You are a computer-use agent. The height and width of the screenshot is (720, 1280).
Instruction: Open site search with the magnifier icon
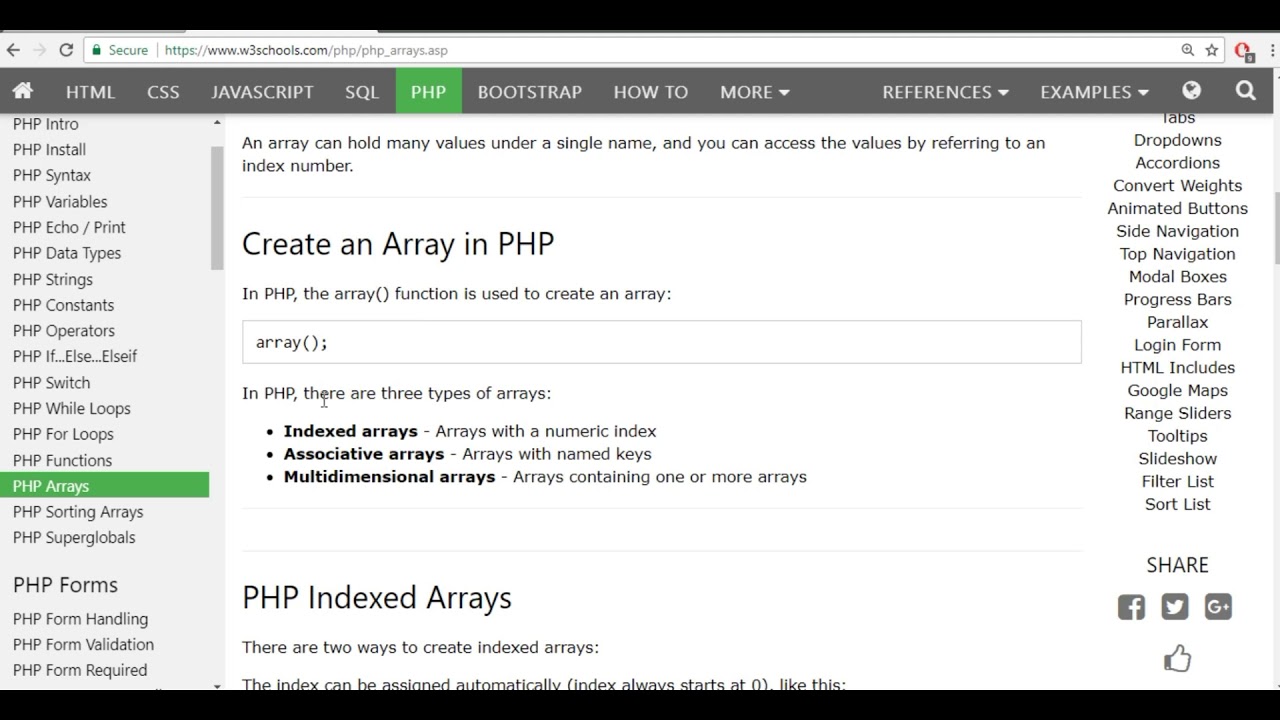pos(1245,91)
